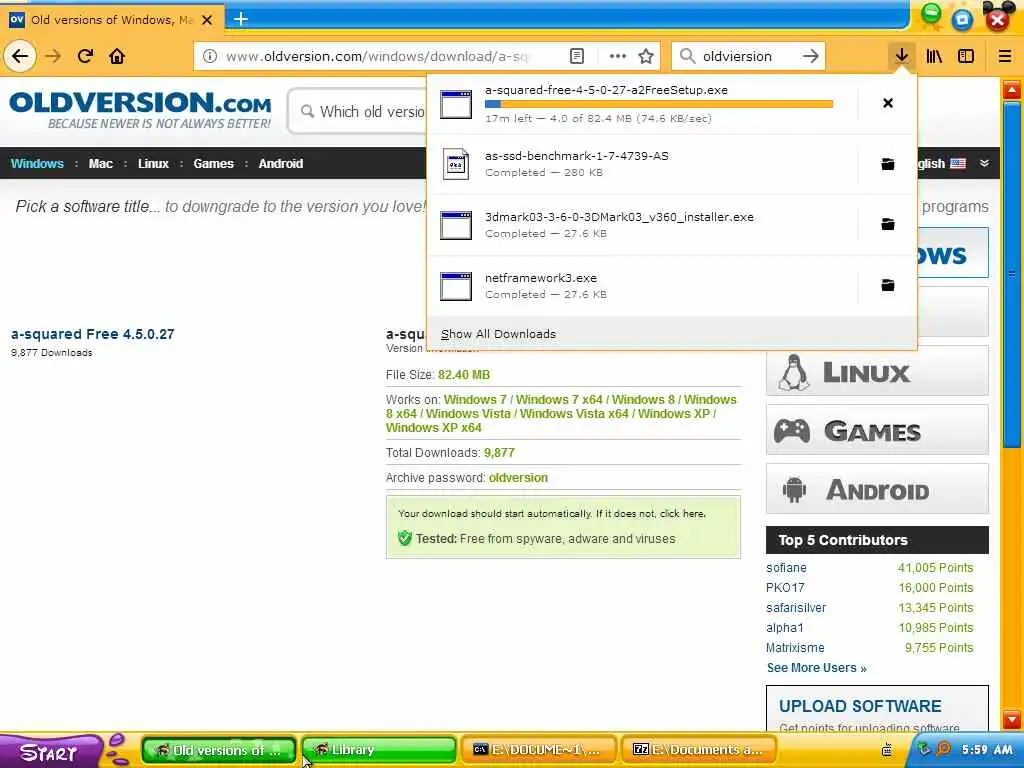Image resolution: width=1024 pixels, height=768 pixels.
Task: Open the Library toolbar icon
Action: pyautogui.click(x=934, y=56)
